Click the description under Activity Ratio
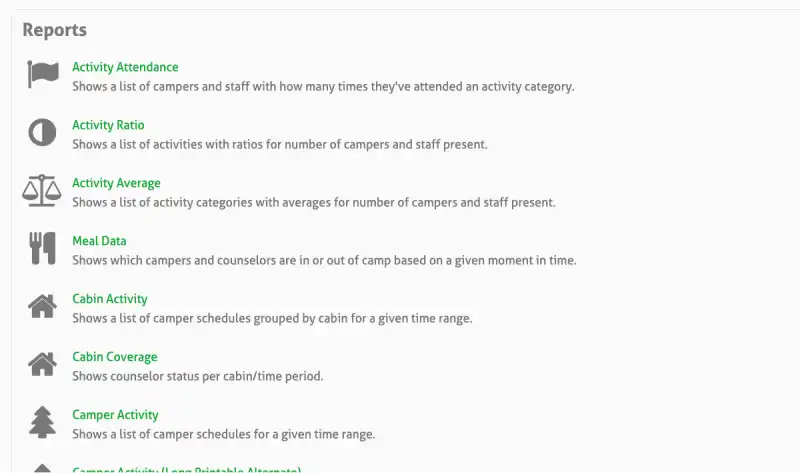 280,145
